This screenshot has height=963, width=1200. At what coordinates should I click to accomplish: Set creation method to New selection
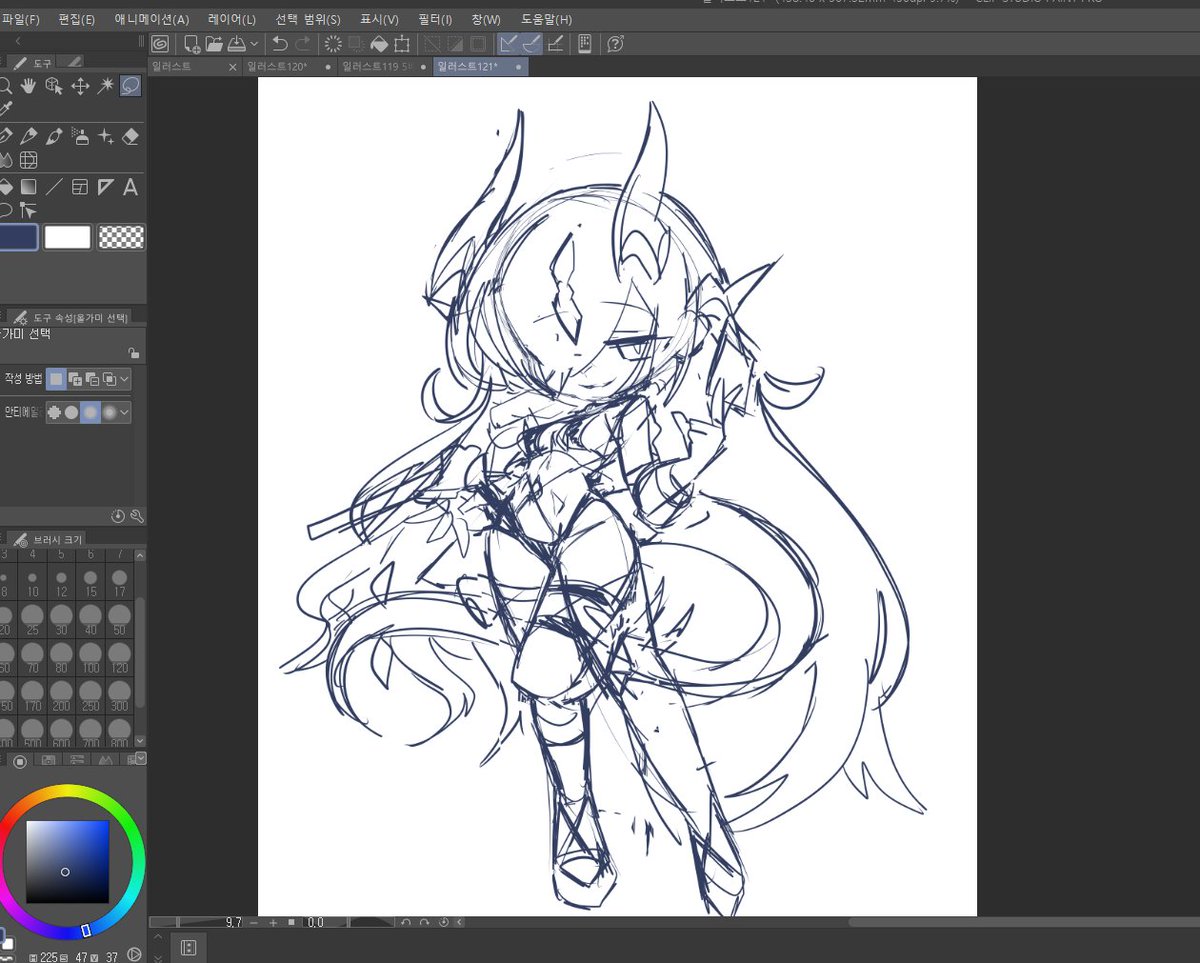[x=57, y=379]
